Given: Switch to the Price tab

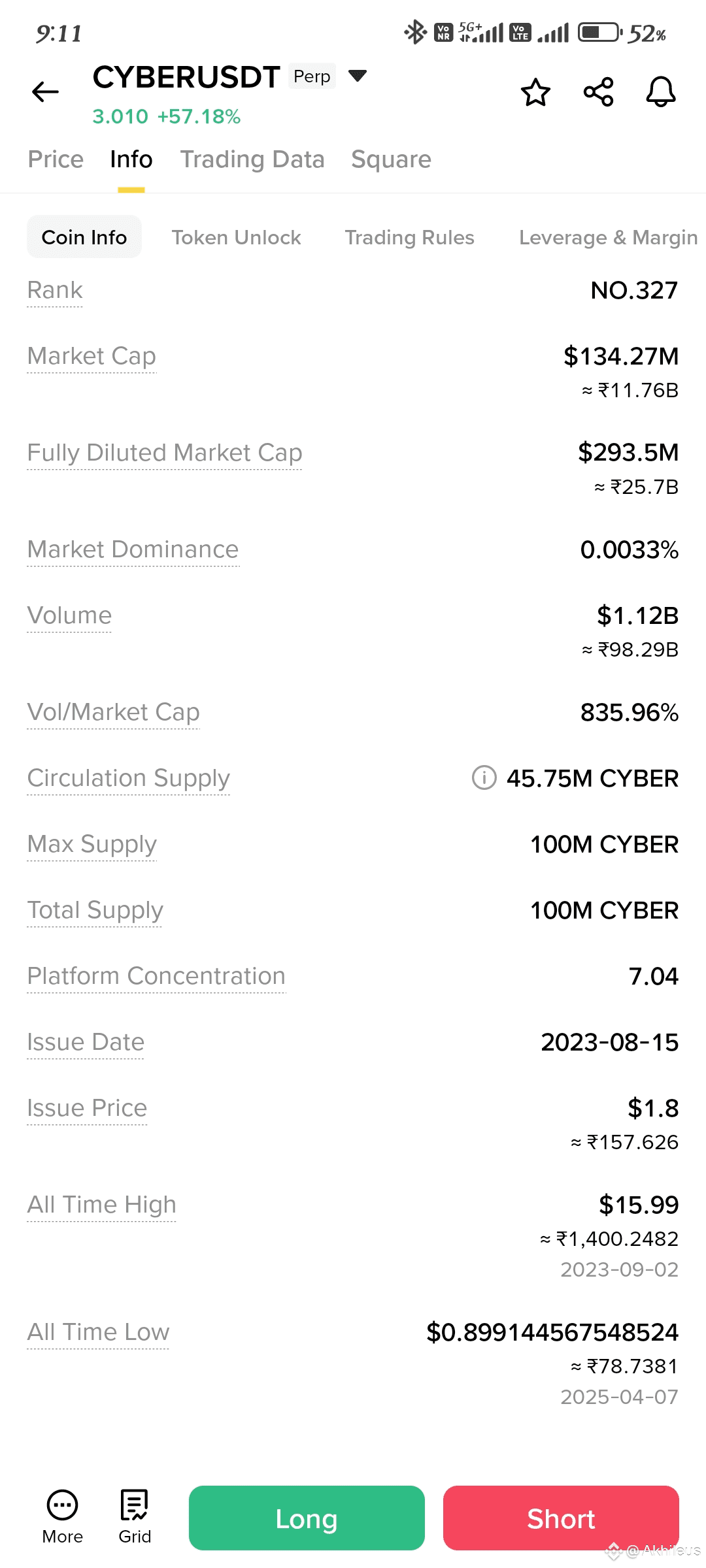Looking at the screenshot, I should 56,159.
